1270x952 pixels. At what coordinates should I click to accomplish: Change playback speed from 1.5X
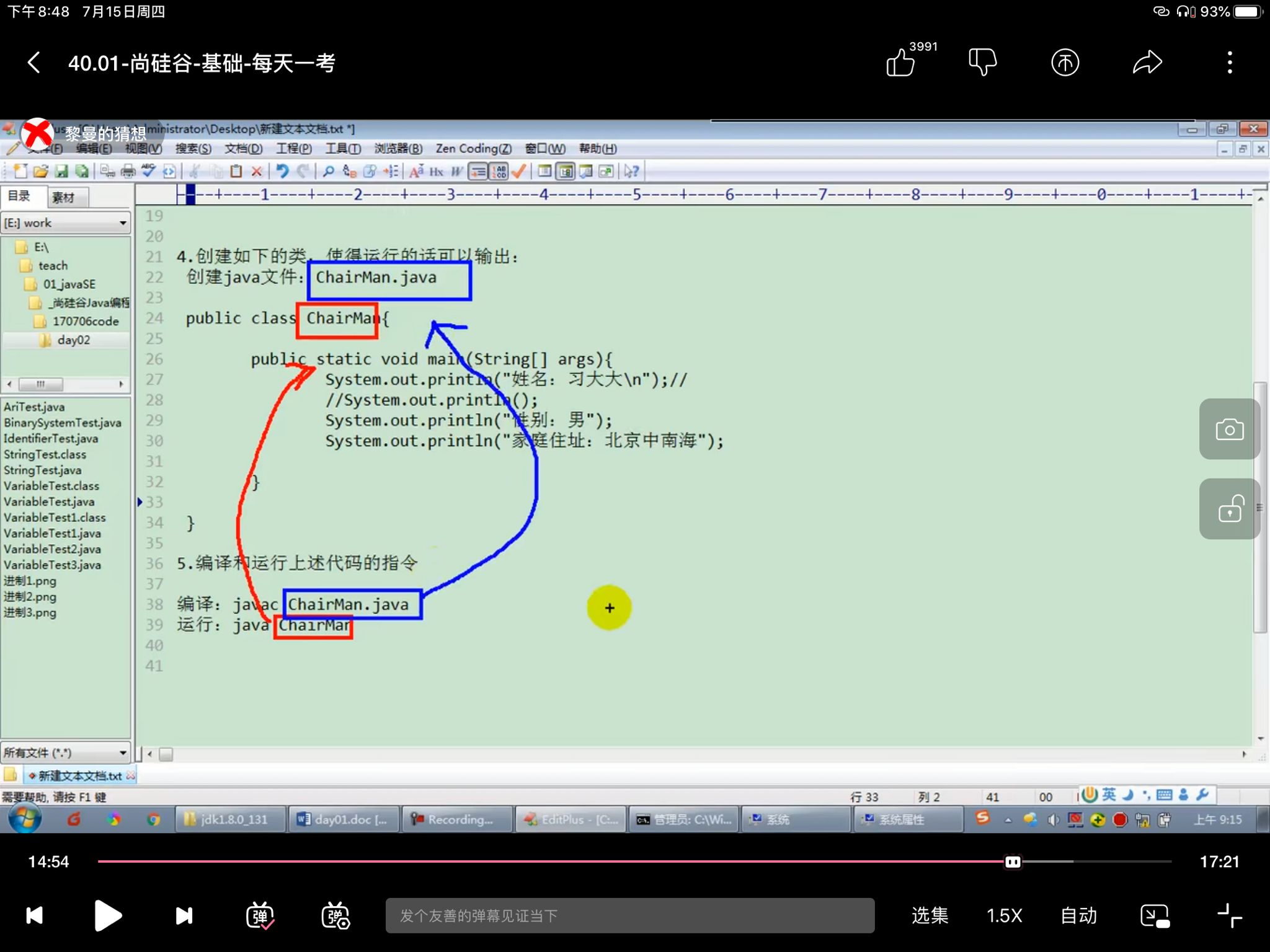click(1004, 915)
